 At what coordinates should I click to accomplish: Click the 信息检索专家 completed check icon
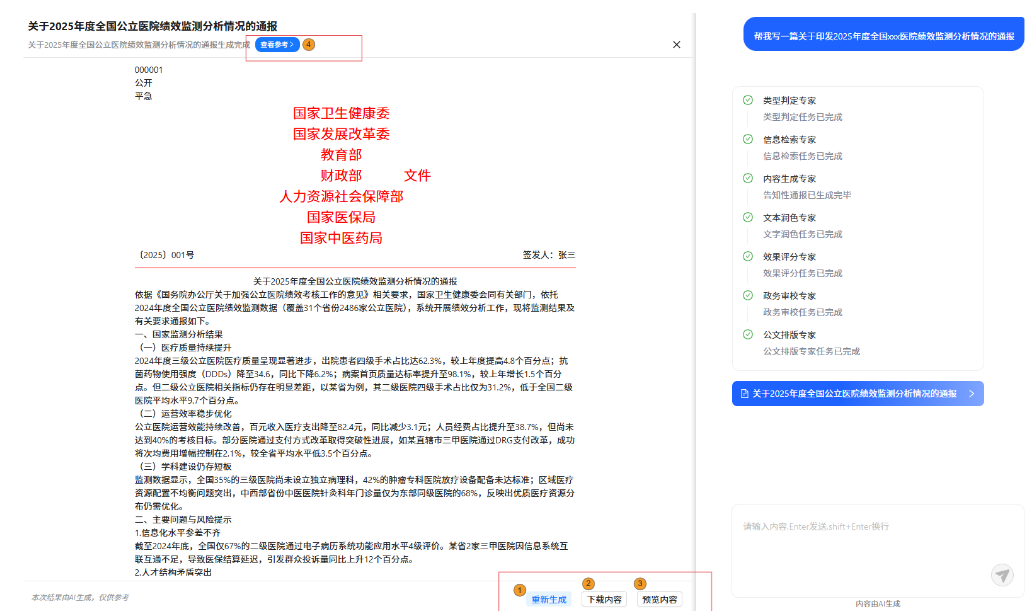coord(748,139)
